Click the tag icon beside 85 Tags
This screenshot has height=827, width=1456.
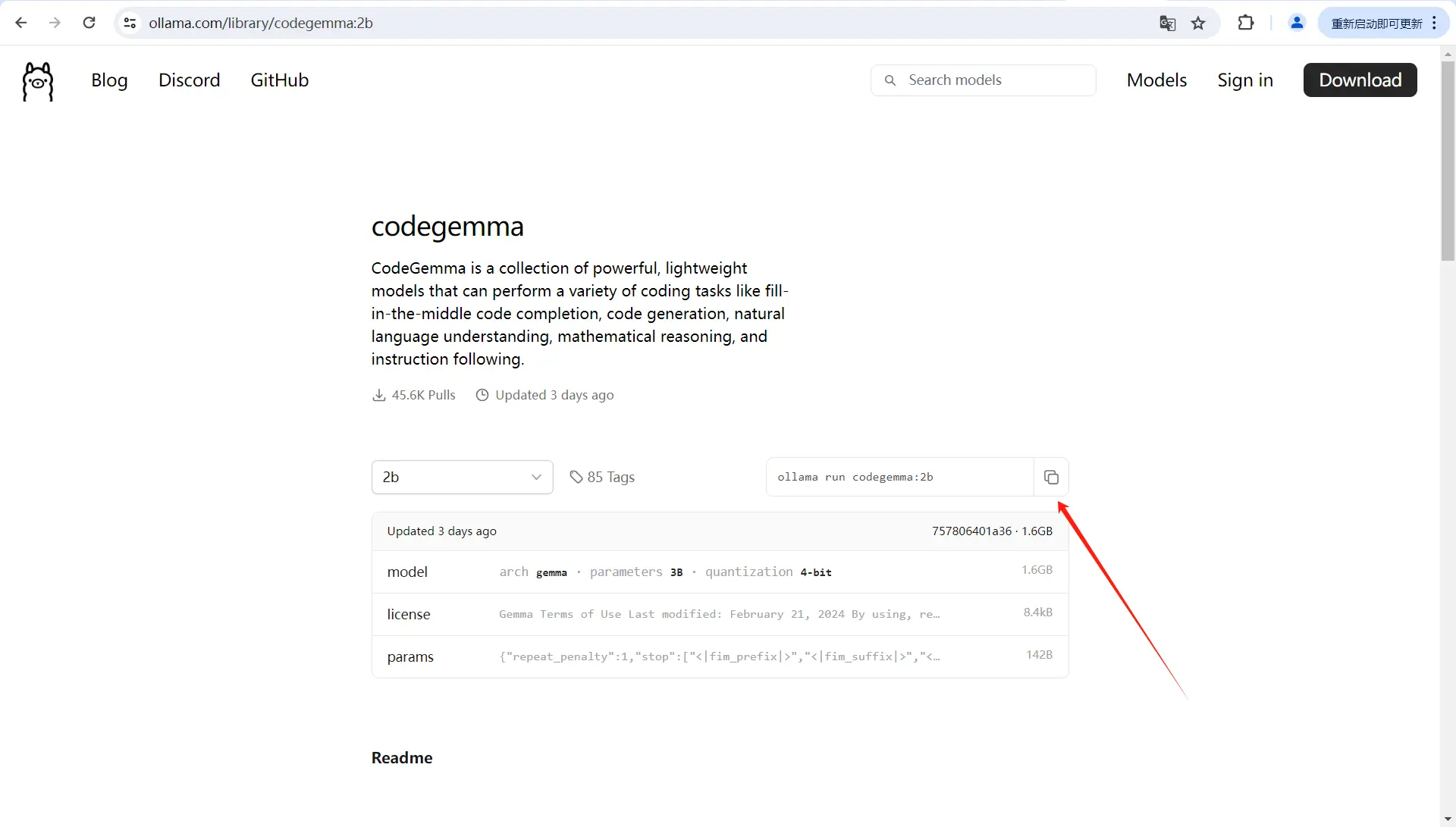click(576, 477)
